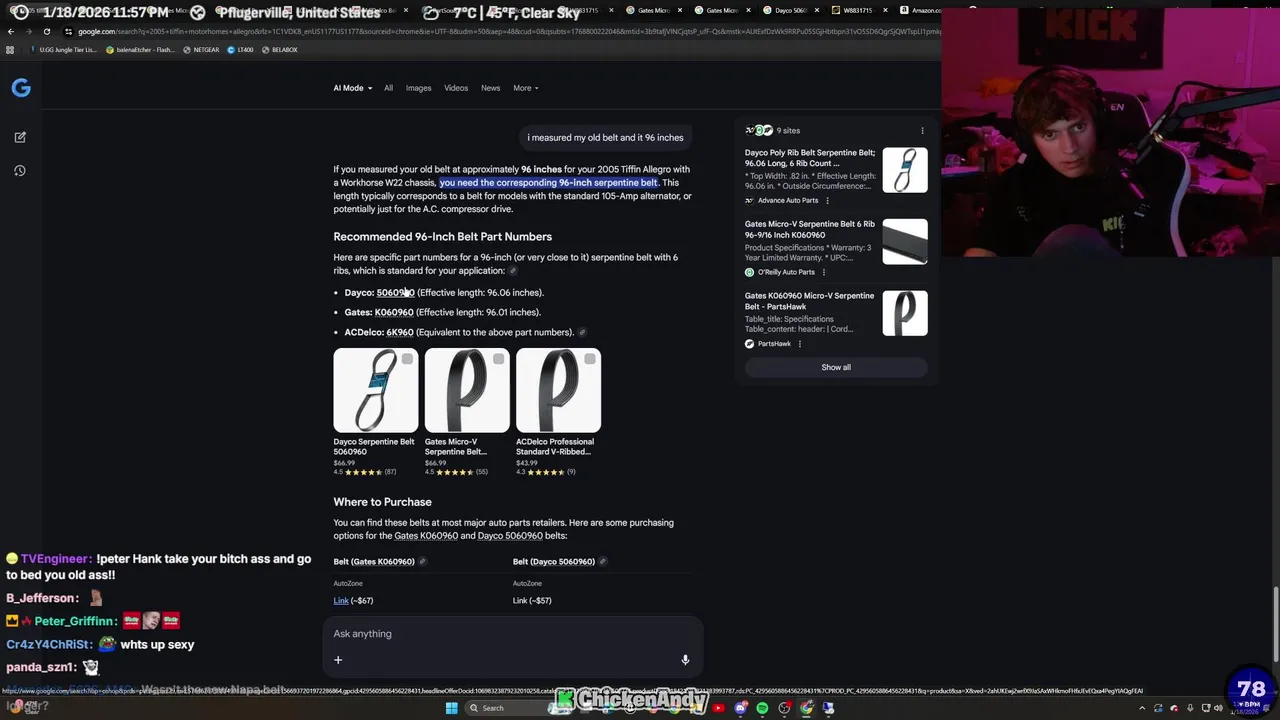
Task: Open the U.GG Jungle Tier List bookmark
Action: click(65, 50)
